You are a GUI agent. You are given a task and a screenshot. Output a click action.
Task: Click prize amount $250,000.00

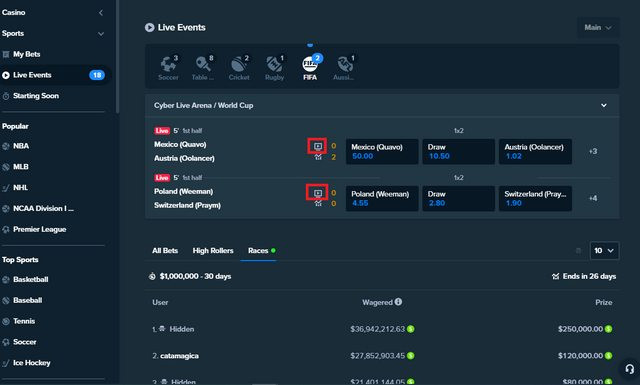[580, 329]
